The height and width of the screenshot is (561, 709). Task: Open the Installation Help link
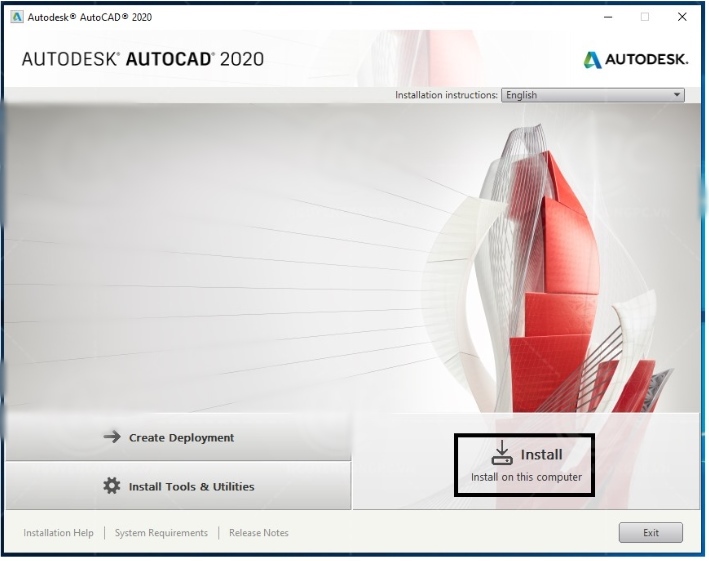[x=58, y=533]
